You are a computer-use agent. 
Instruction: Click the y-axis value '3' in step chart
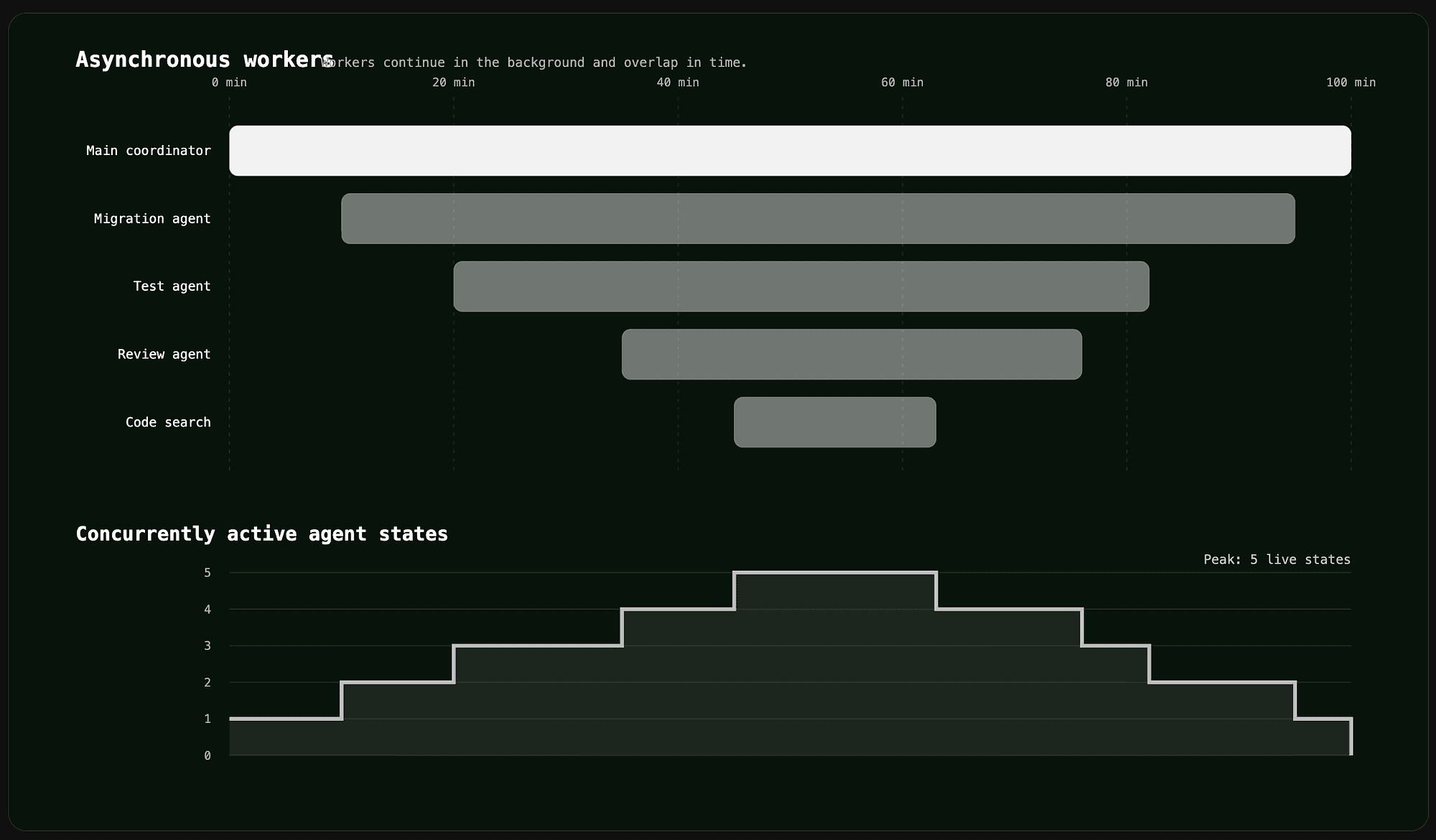click(x=208, y=646)
